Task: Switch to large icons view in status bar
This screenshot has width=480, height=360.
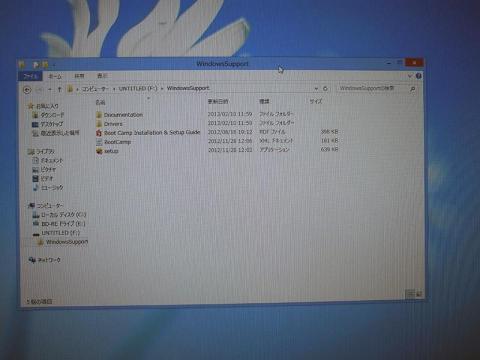Action: [x=418, y=294]
